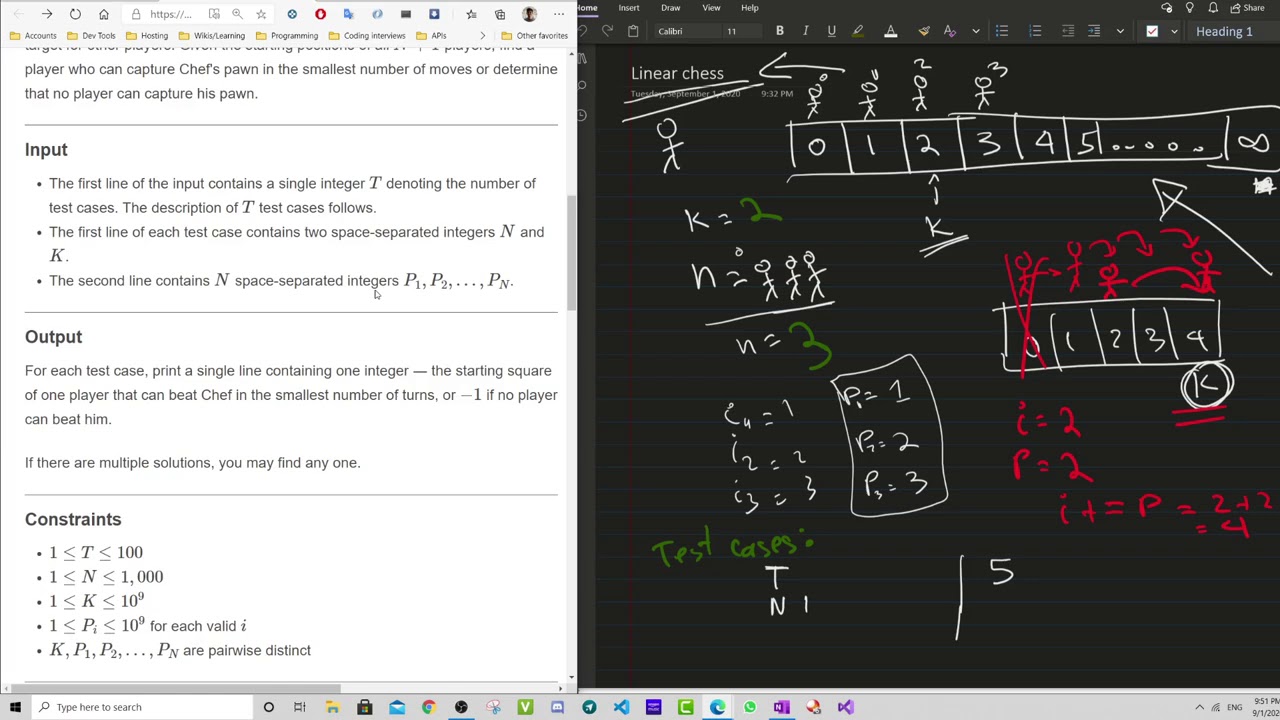Decrease paragraph indent
The height and width of the screenshot is (720, 1280).
pos(1068,31)
